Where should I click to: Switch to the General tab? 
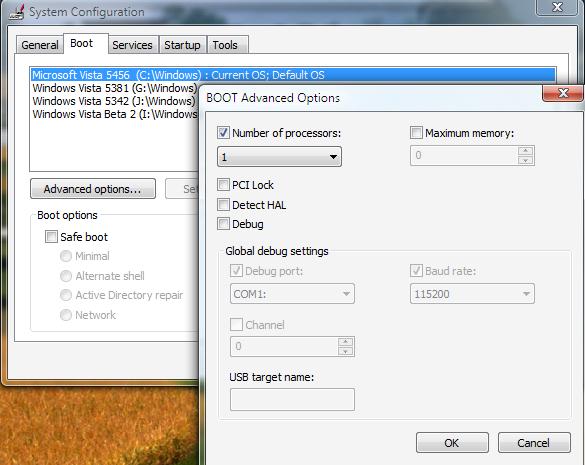pyautogui.click(x=40, y=45)
